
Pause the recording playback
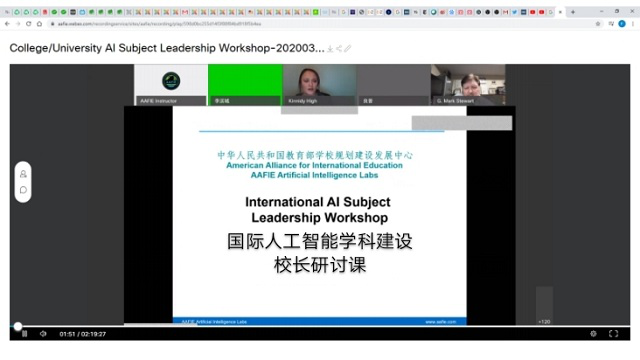coord(24,334)
